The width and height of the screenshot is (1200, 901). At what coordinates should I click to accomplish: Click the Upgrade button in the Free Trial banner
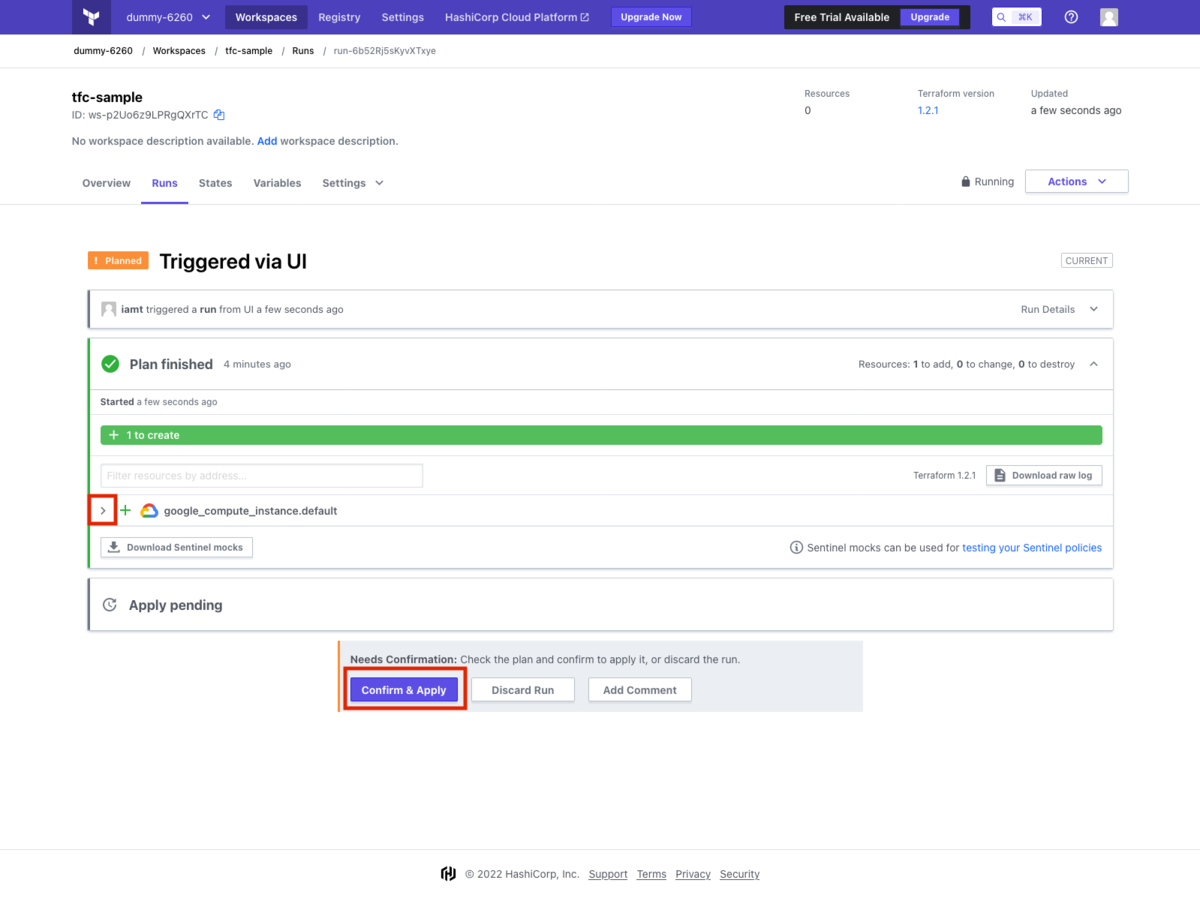pyautogui.click(x=930, y=17)
